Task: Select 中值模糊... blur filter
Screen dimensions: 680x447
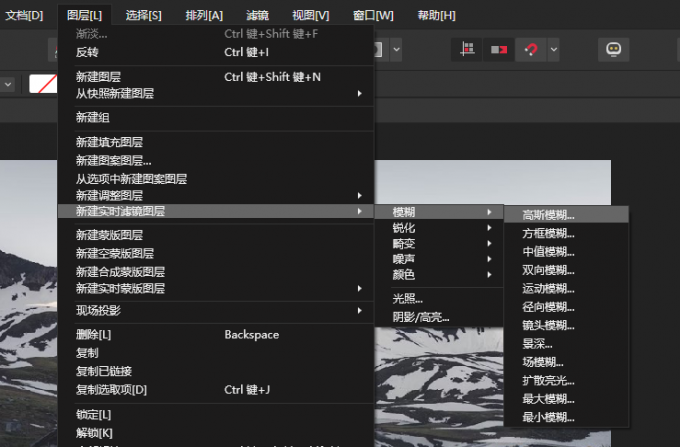Action: 566,252
